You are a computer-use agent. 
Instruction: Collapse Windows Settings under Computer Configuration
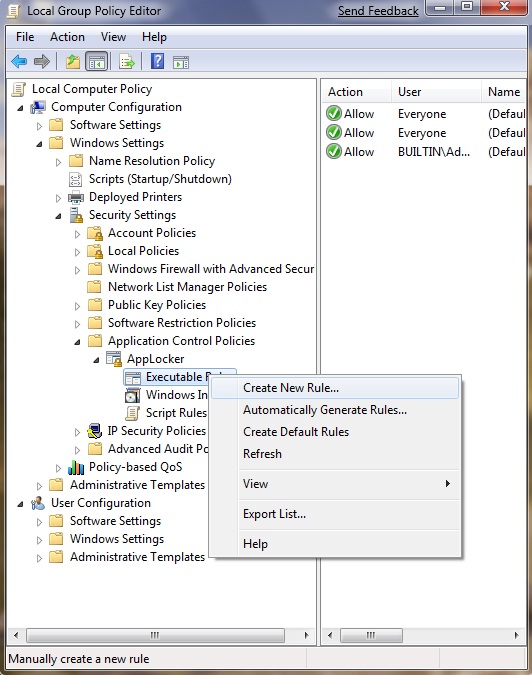[39, 144]
